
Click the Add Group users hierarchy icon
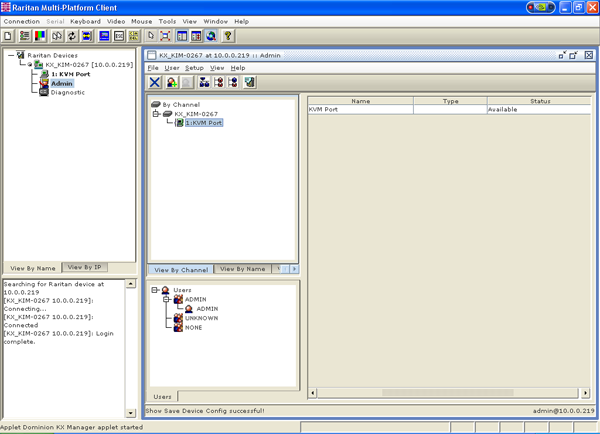(204, 82)
